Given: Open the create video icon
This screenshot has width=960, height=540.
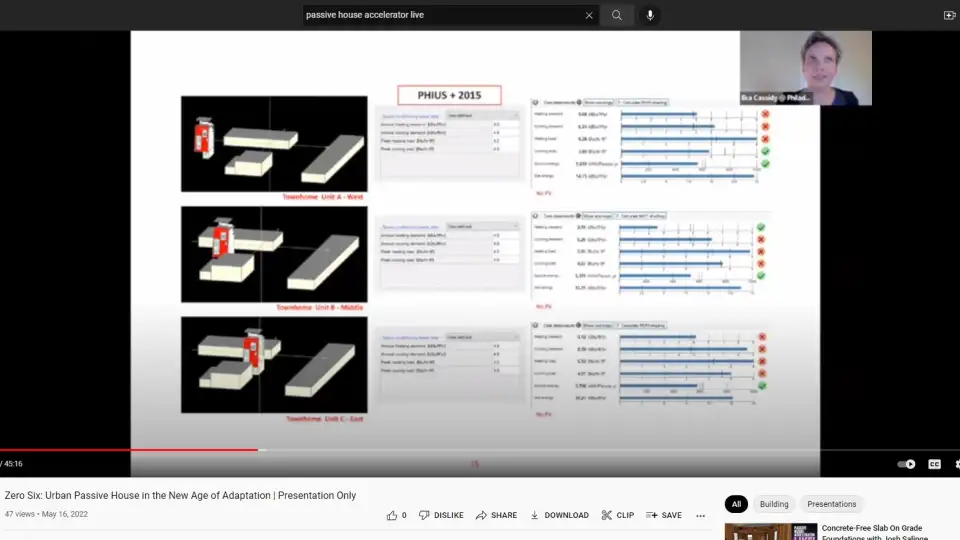Looking at the screenshot, I should (949, 15).
